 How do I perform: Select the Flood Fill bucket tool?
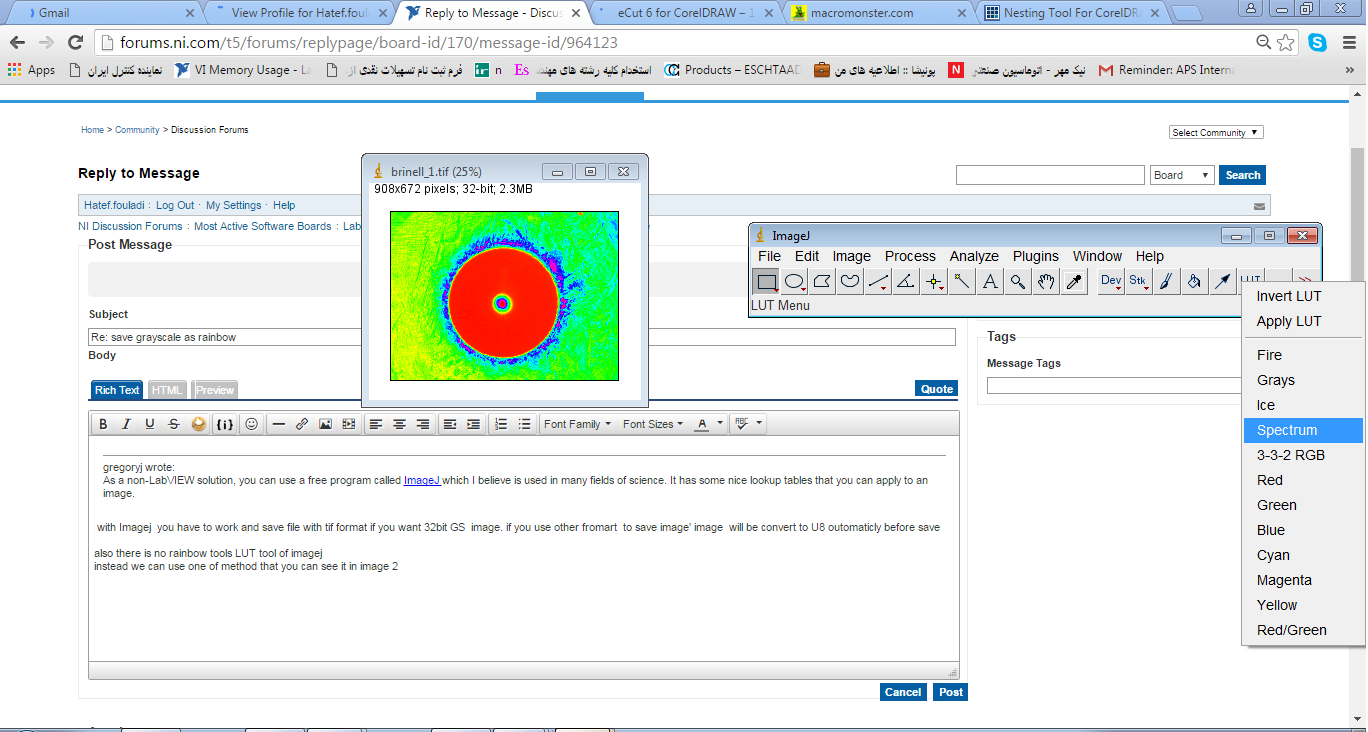pyautogui.click(x=1195, y=282)
